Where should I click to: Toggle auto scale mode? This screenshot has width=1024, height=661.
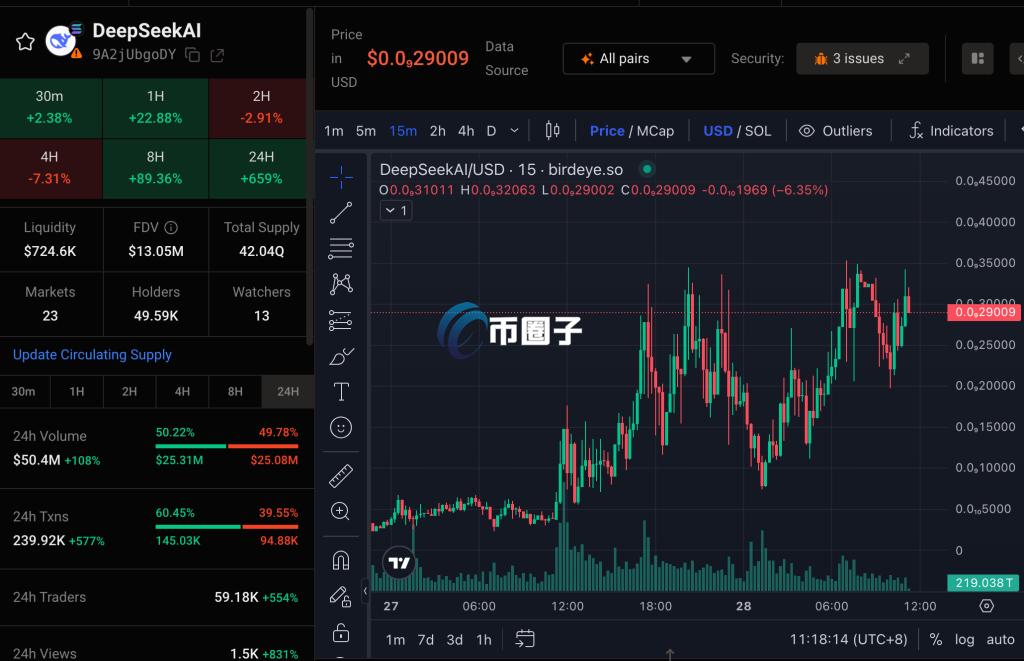[1000, 639]
